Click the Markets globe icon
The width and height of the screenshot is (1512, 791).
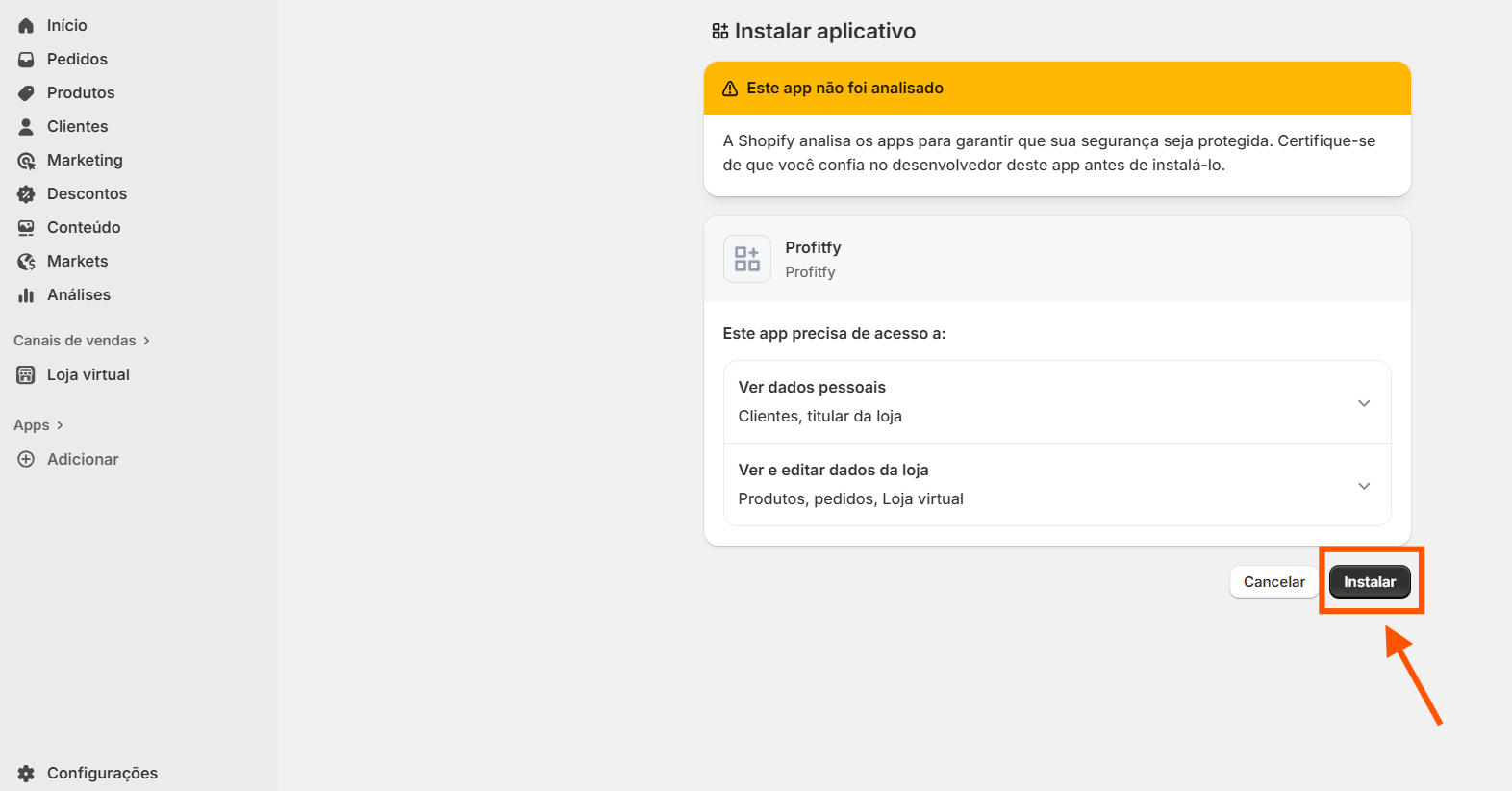(26, 262)
